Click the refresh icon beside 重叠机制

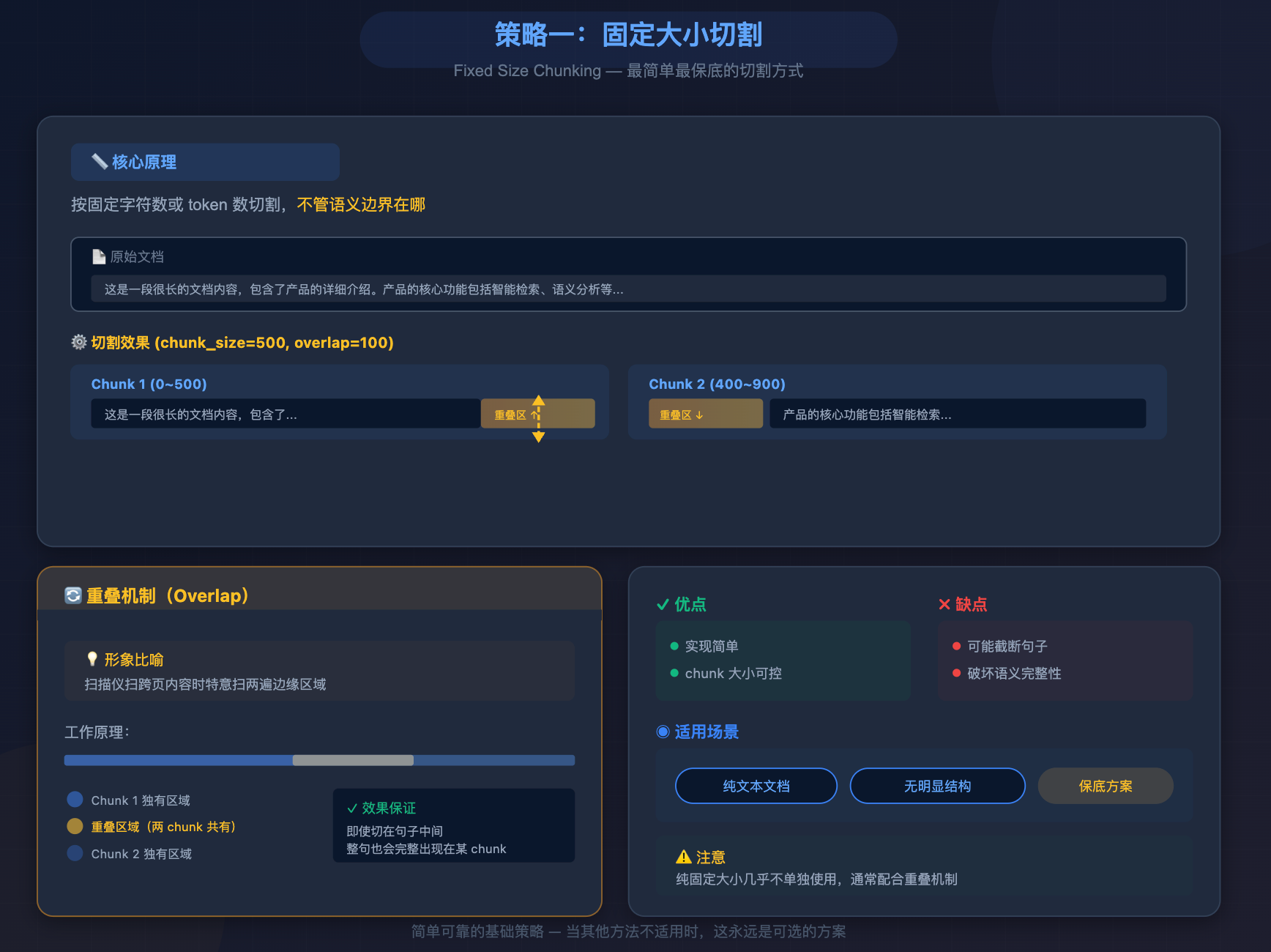pyautogui.click(x=73, y=595)
